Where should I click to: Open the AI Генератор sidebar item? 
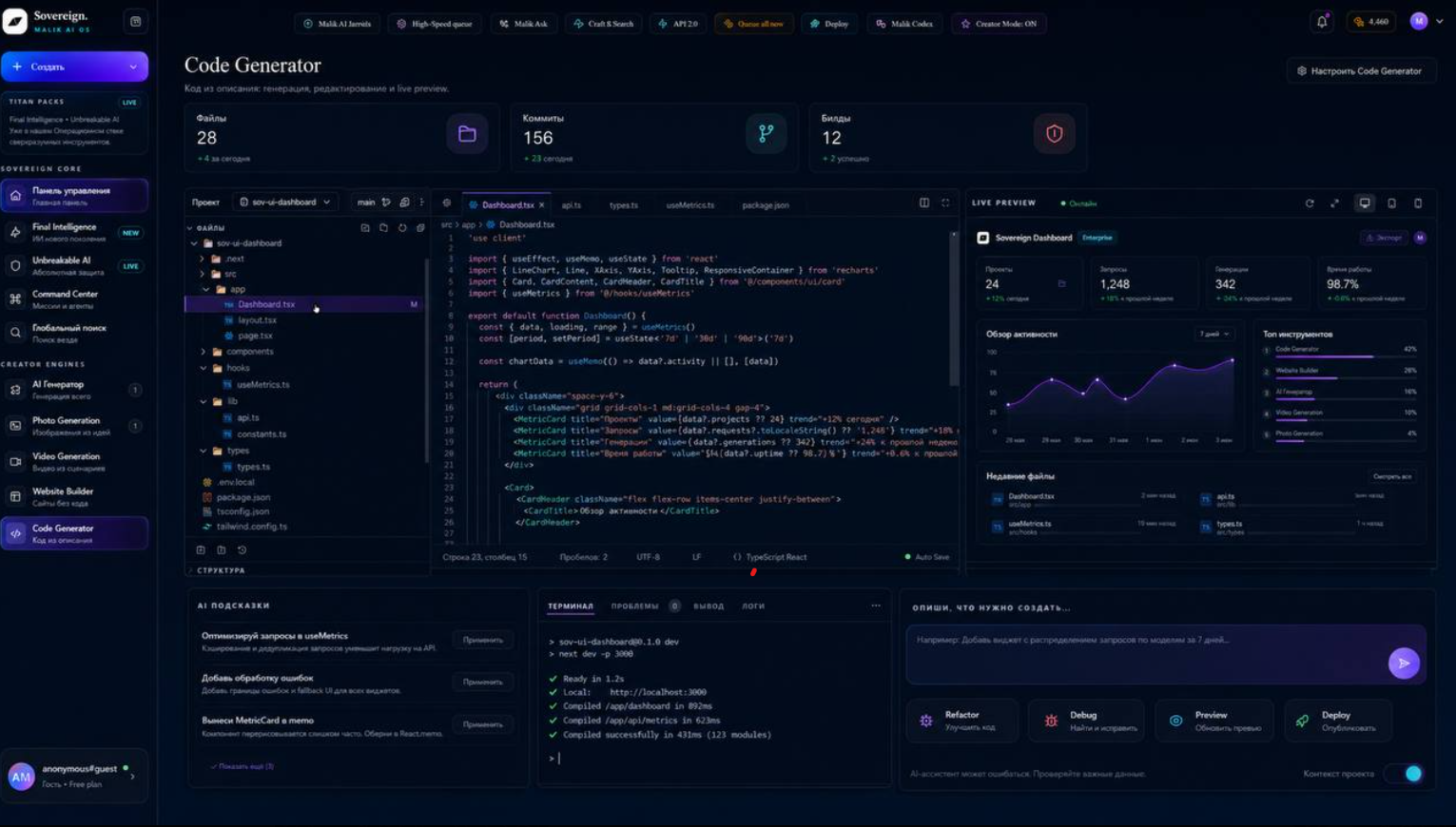[74, 389]
